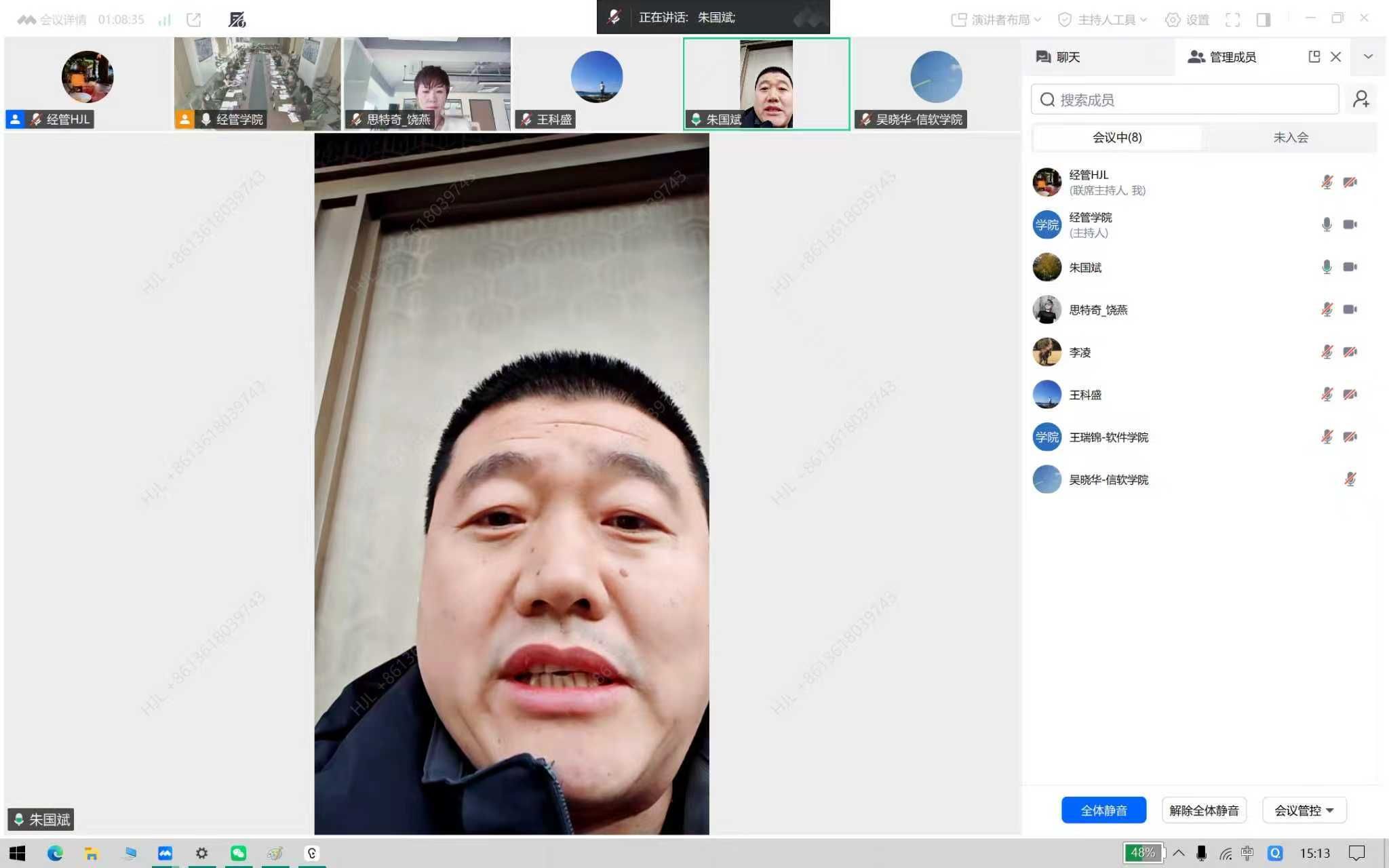Click 解除全体静音 button
The image size is (1389, 868).
1204,810
